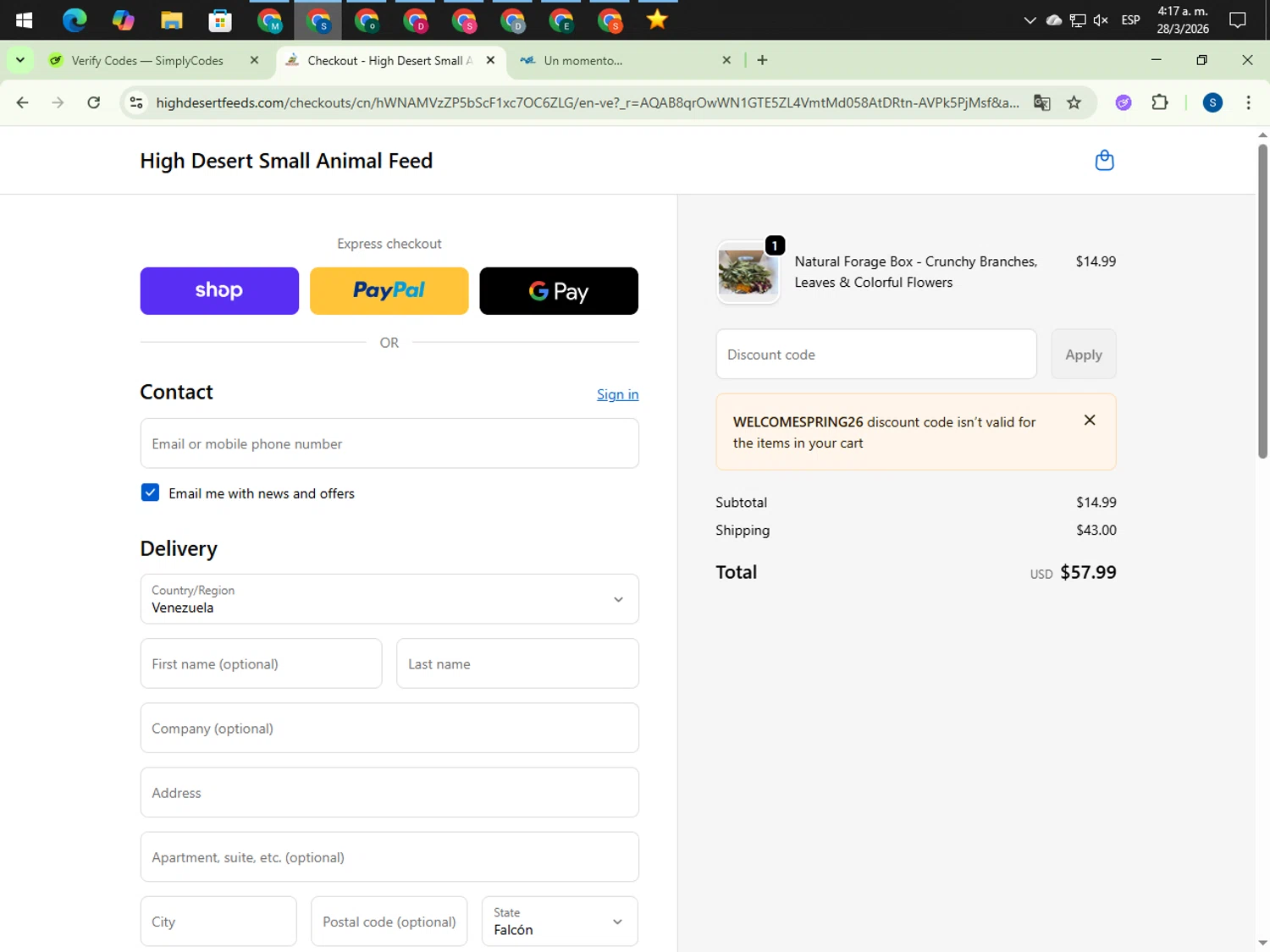Translate this page with Google Translate icon
1270x952 pixels.
(x=1042, y=102)
